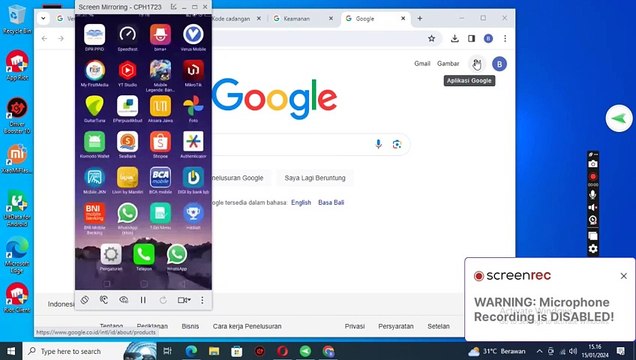Open Speedtest app on mirrored phone
The height and width of the screenshot is (360, 636).
127,35
